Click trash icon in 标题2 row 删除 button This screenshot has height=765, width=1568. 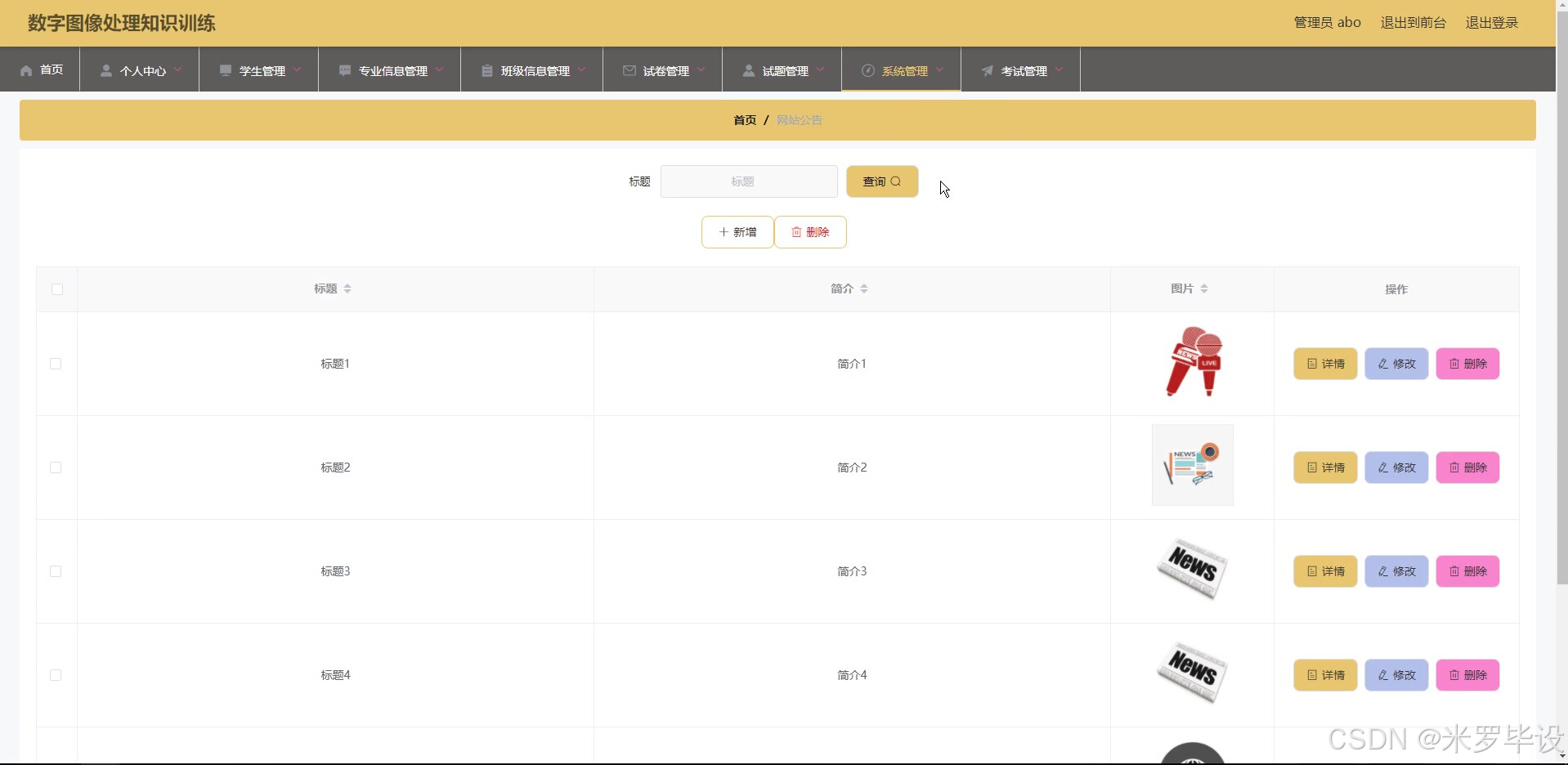click(1454, 467)
